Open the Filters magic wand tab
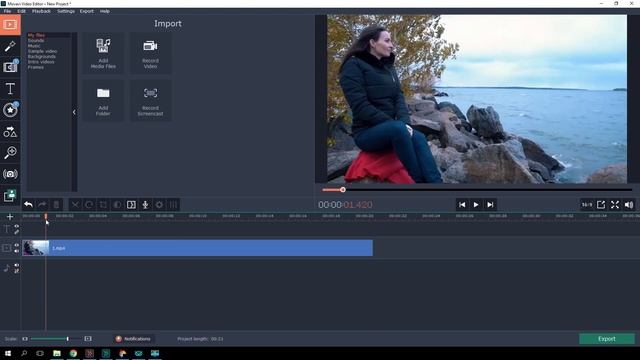The image size is (640, 360). click(x=10, y=46)
